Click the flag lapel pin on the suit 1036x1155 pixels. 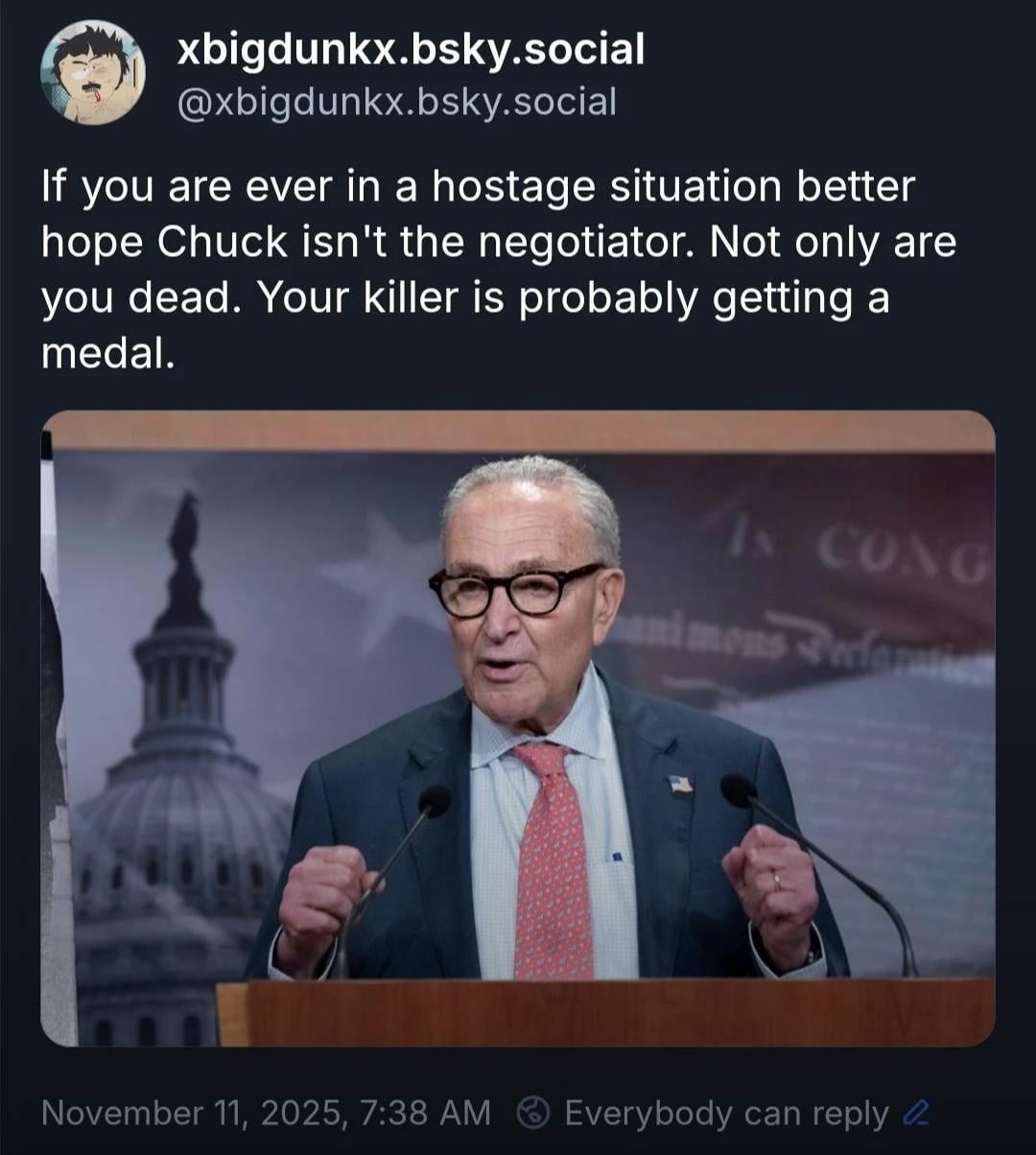click(680, 783)
